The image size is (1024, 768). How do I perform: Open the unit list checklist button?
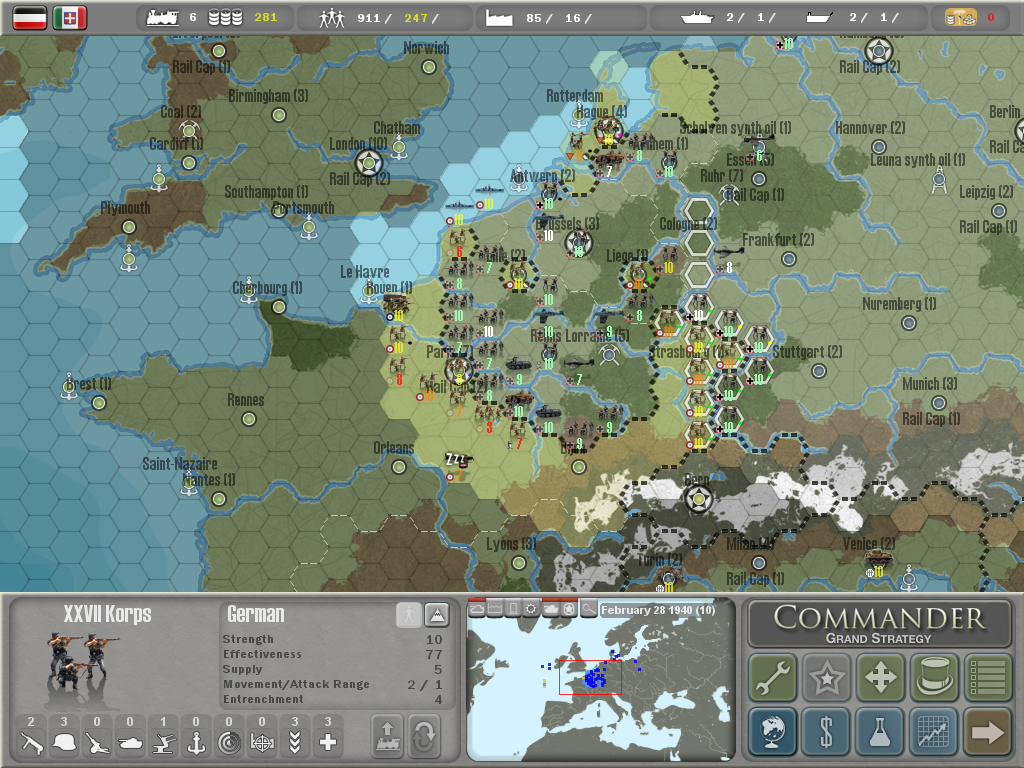coord(987,677)
